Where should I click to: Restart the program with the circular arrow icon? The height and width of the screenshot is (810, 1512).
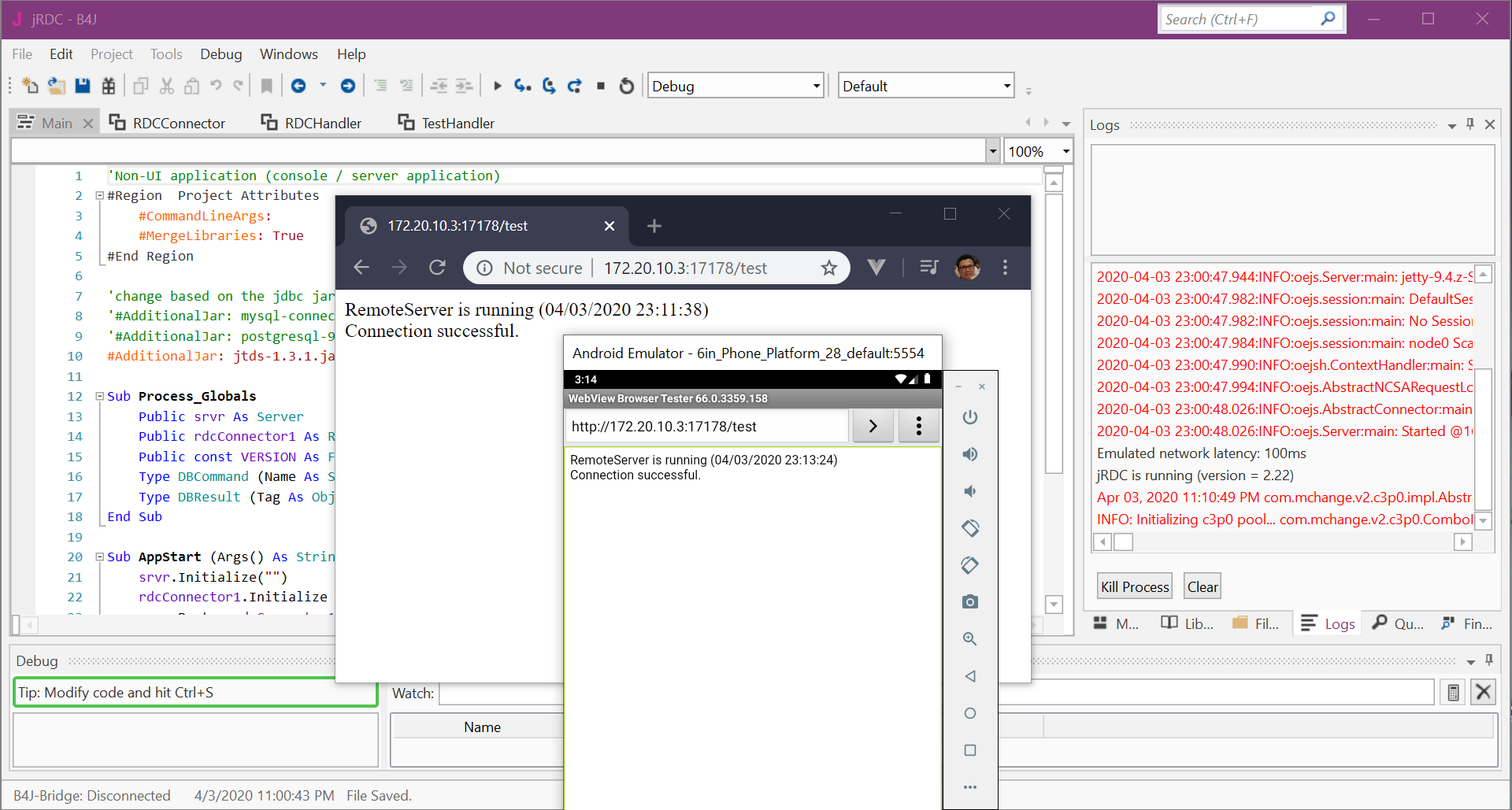pos(627,86)
